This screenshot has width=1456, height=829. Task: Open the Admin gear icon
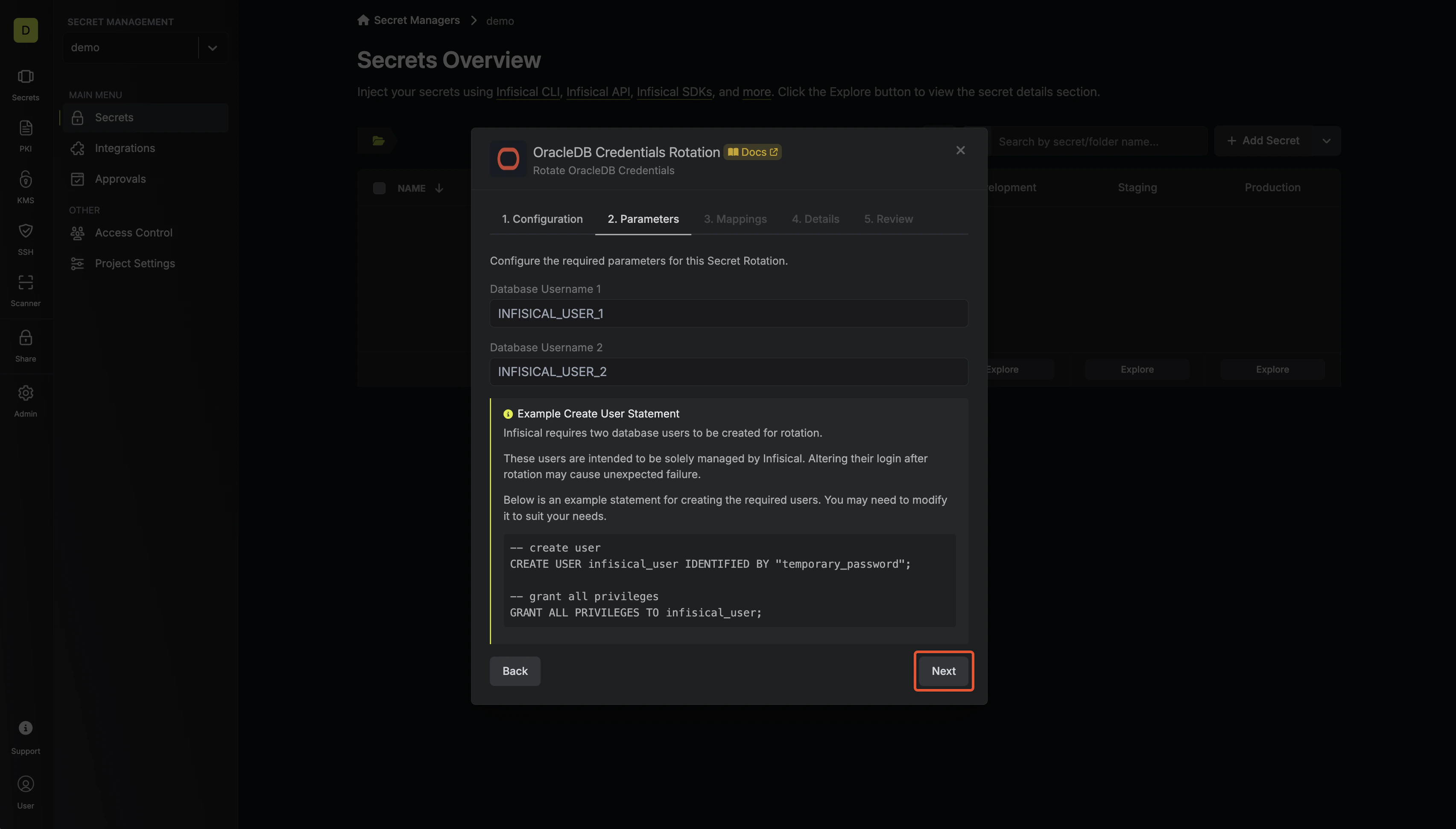(x=26, y=393)
